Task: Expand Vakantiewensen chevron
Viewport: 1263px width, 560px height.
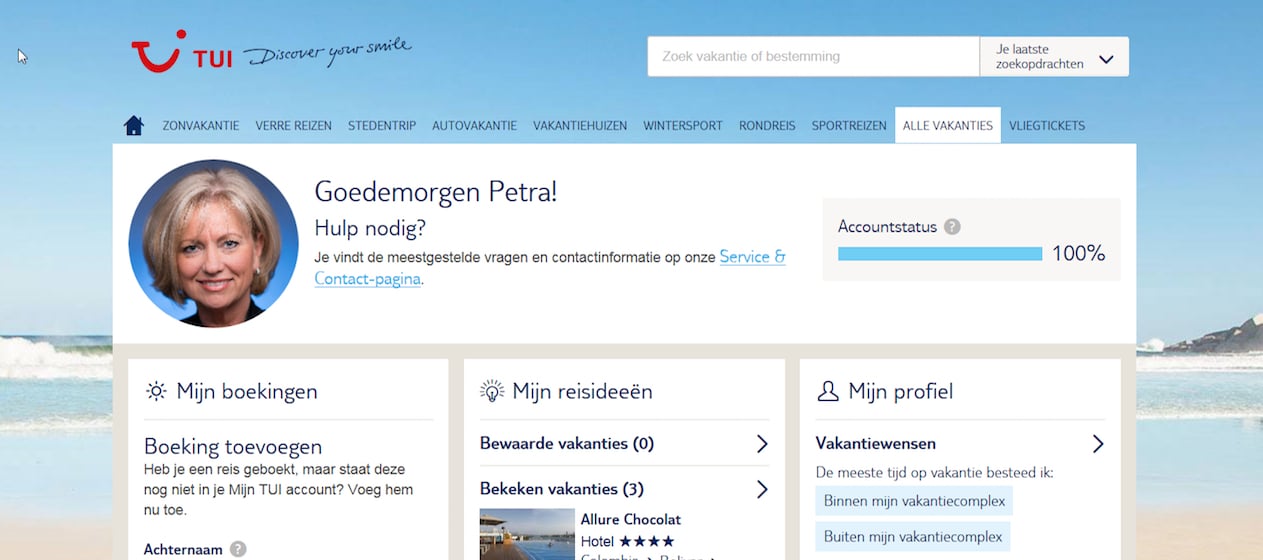Action: click(x=1098, y=444)
